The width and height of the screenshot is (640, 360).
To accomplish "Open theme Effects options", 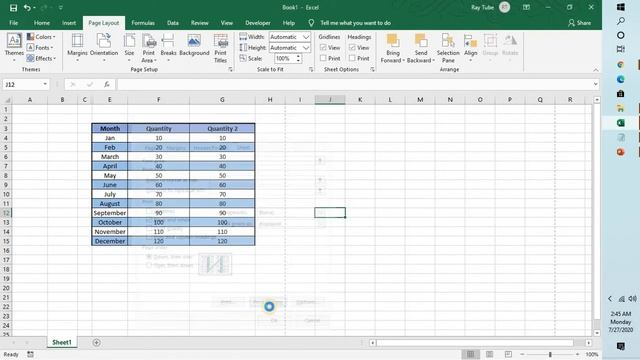I will coord(41,58).
